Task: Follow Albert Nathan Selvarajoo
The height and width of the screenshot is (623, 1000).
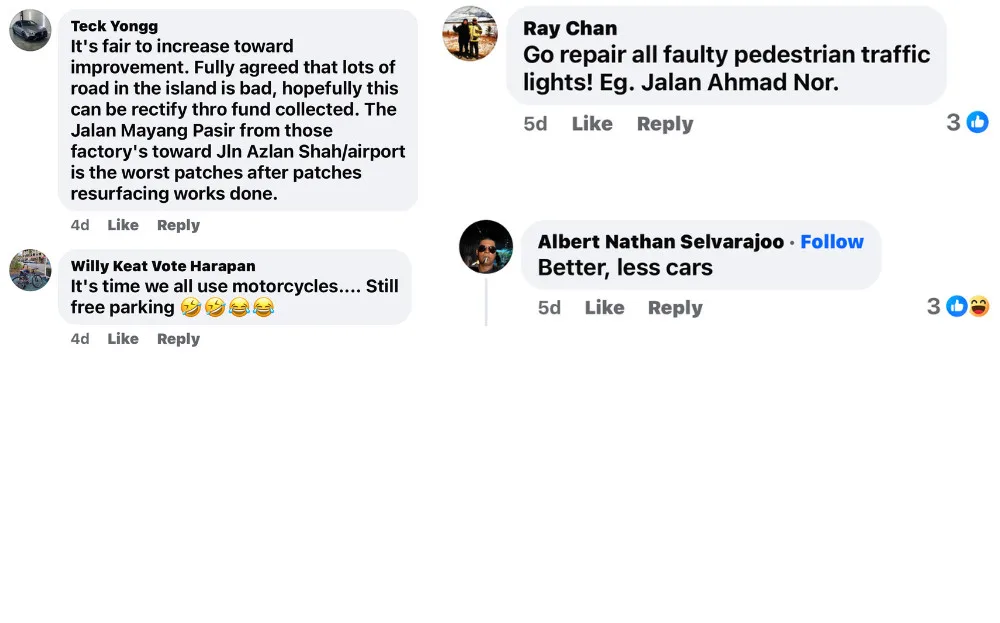Action: pyautogui.click(x=832, y=242)
